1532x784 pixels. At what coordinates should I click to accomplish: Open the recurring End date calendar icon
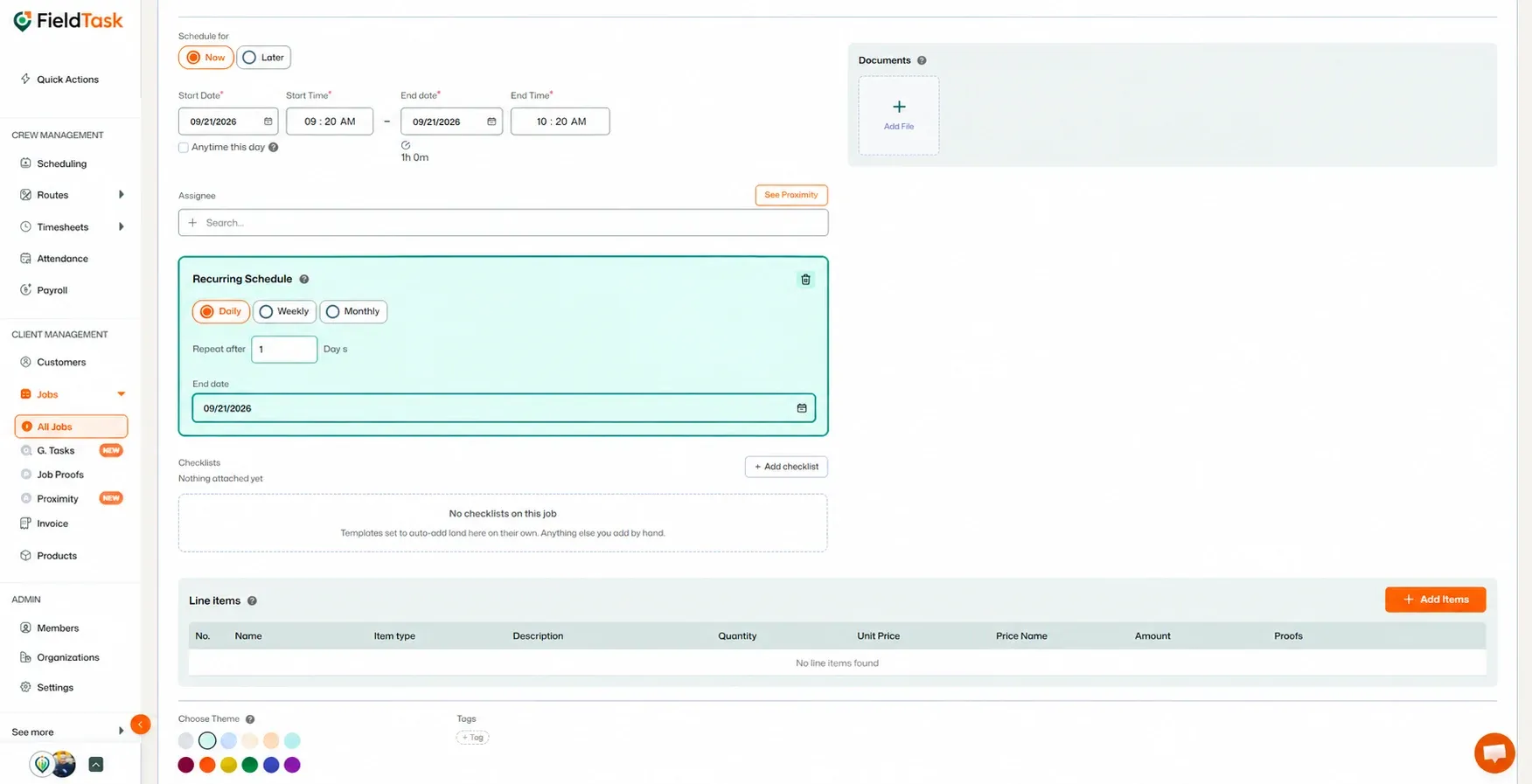tap(801, 408)
